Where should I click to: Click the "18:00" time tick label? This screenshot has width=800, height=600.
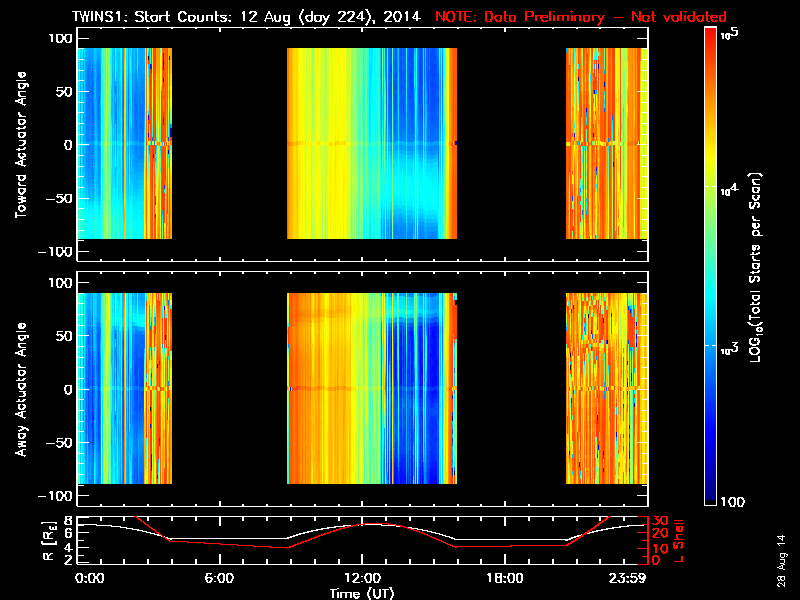[x=505, y=579]
